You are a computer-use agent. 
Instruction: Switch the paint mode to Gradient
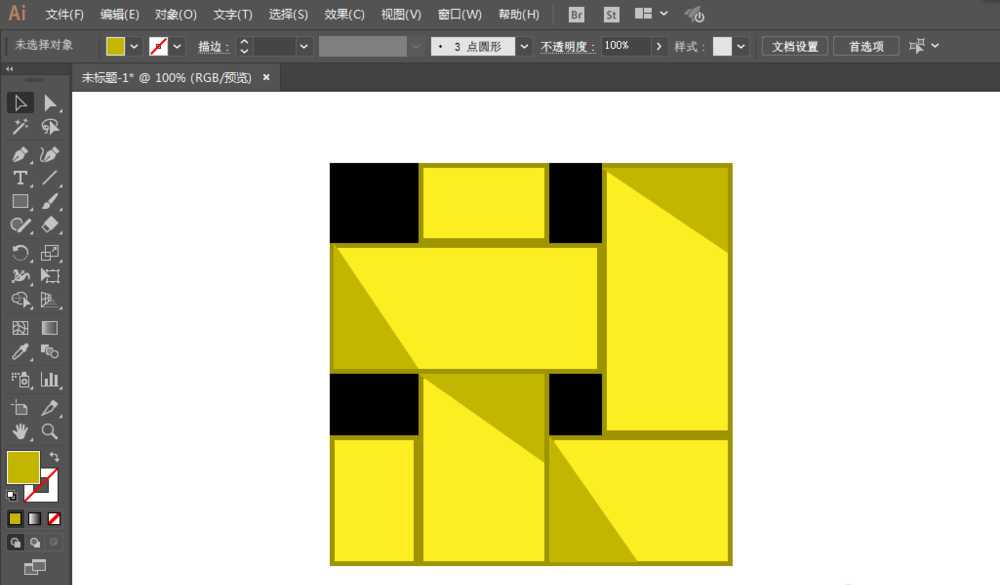tap(35, 518)
